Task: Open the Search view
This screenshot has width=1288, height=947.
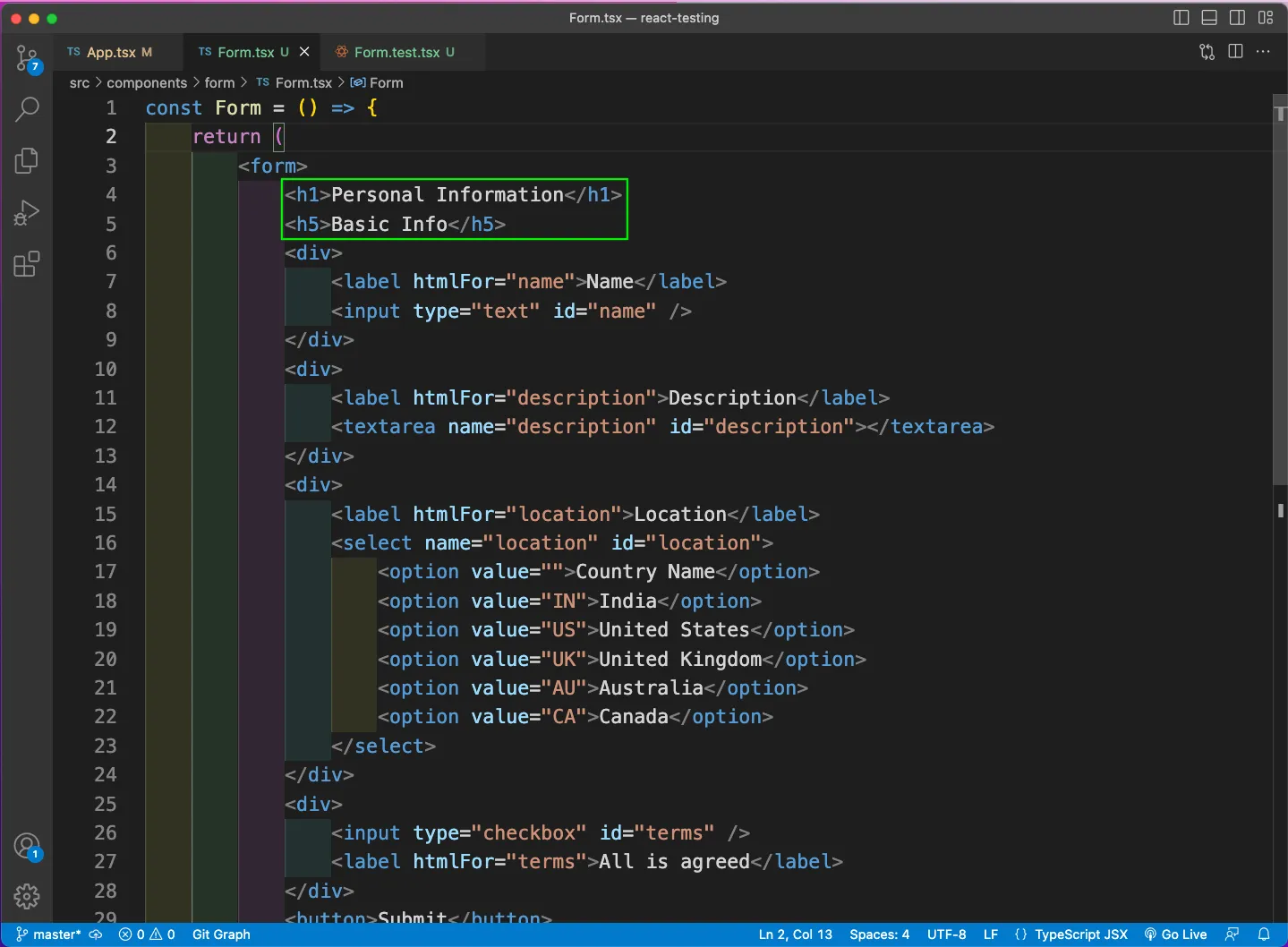Action: (27, 109)
